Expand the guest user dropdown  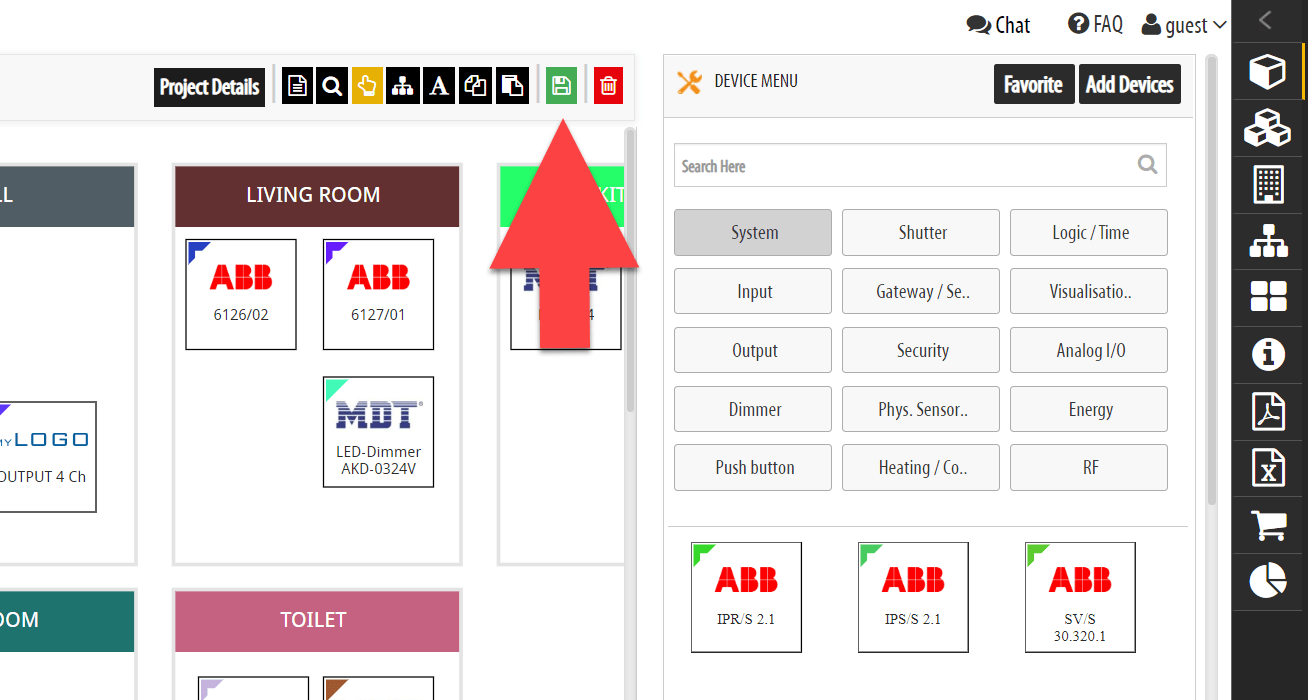1184,25
